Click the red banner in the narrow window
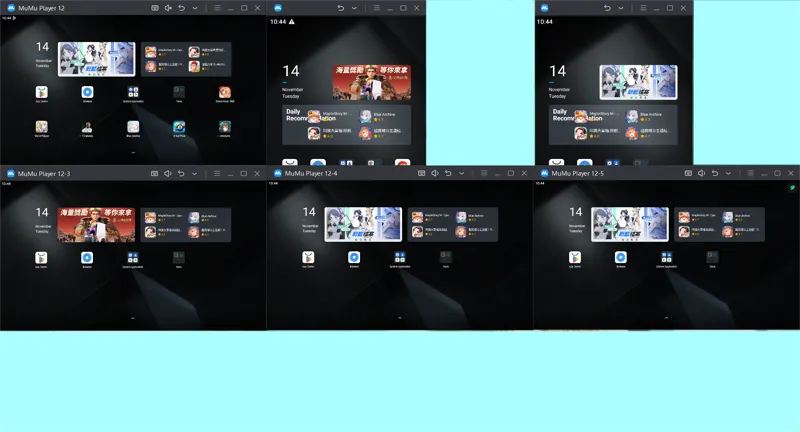This screenshot has height=432, width=800. [371, 82]
